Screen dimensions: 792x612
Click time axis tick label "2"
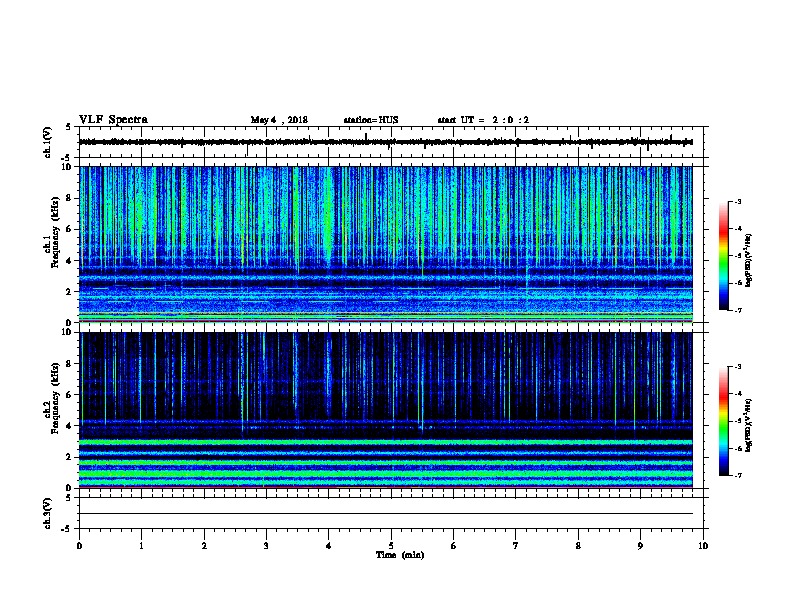click(204, 546)
